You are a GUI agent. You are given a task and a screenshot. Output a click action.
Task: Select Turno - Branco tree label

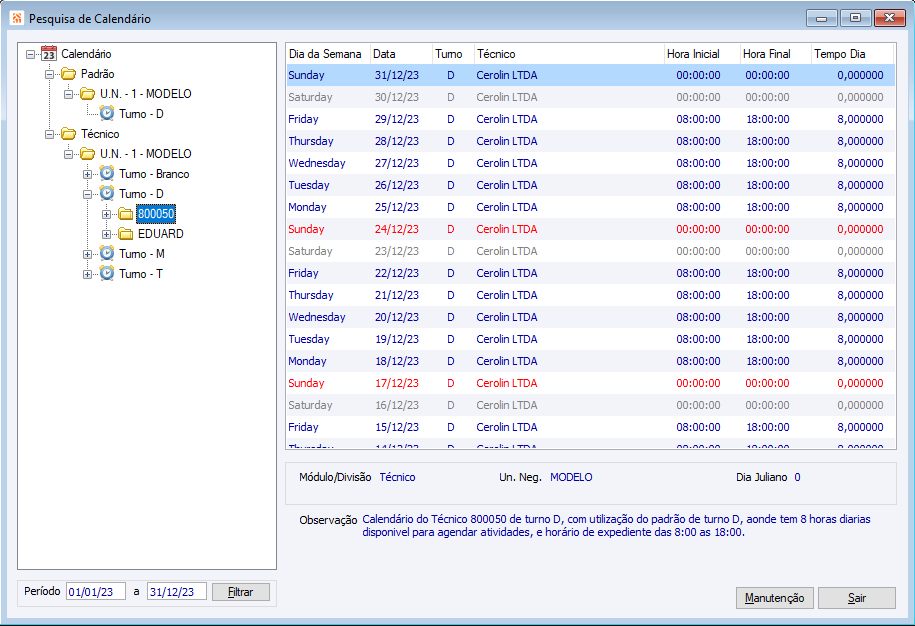[x=154, y=174]
